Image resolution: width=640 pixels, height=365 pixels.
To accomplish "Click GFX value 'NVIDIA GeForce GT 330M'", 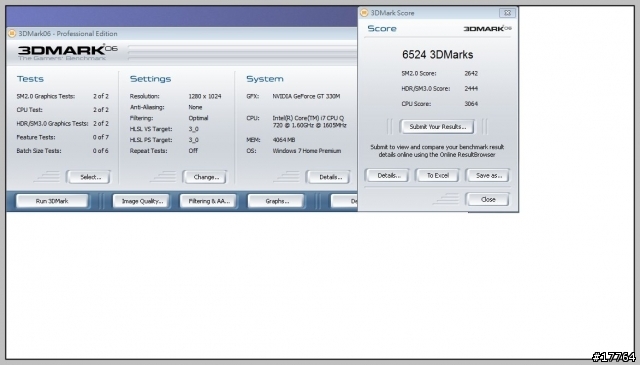I will 306,96.
